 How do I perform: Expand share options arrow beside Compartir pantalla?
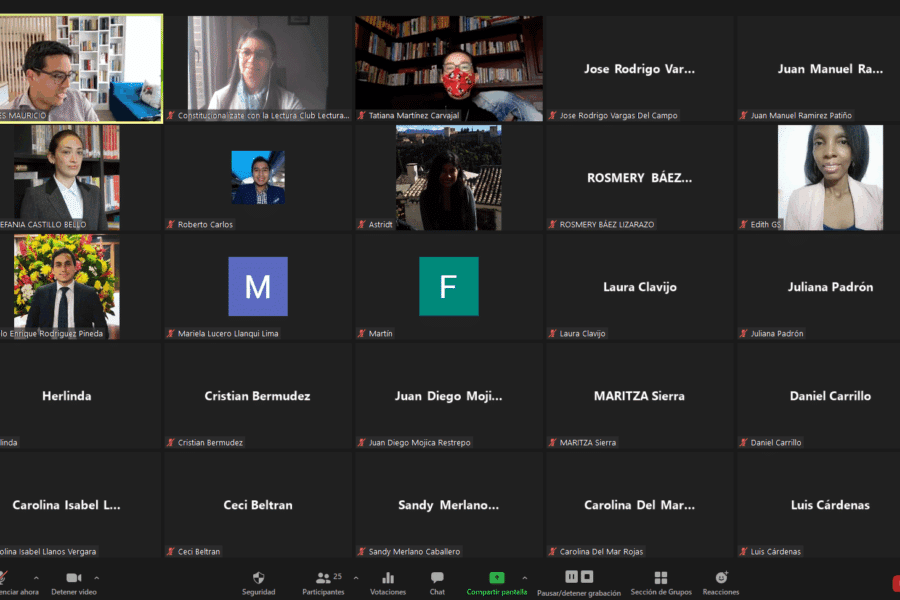(x=524, y=577)
